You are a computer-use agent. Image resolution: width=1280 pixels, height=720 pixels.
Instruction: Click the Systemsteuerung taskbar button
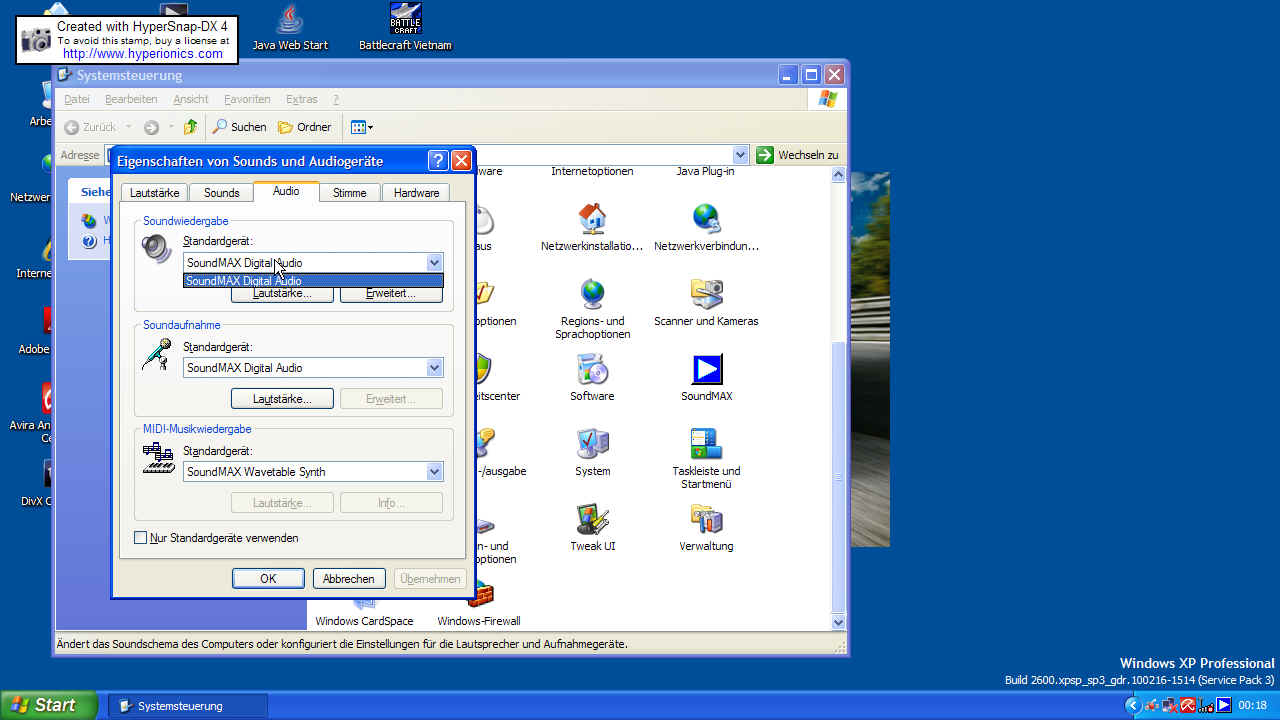[x=187, y=706]
